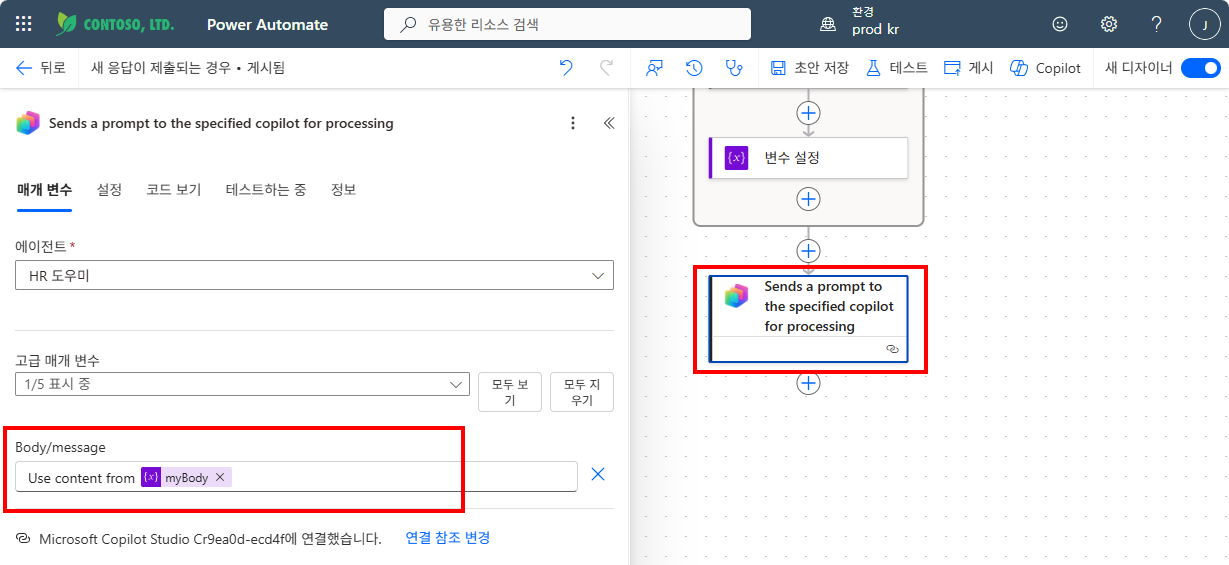
Task: Click the myBody variable token
Action: point(186,477)
